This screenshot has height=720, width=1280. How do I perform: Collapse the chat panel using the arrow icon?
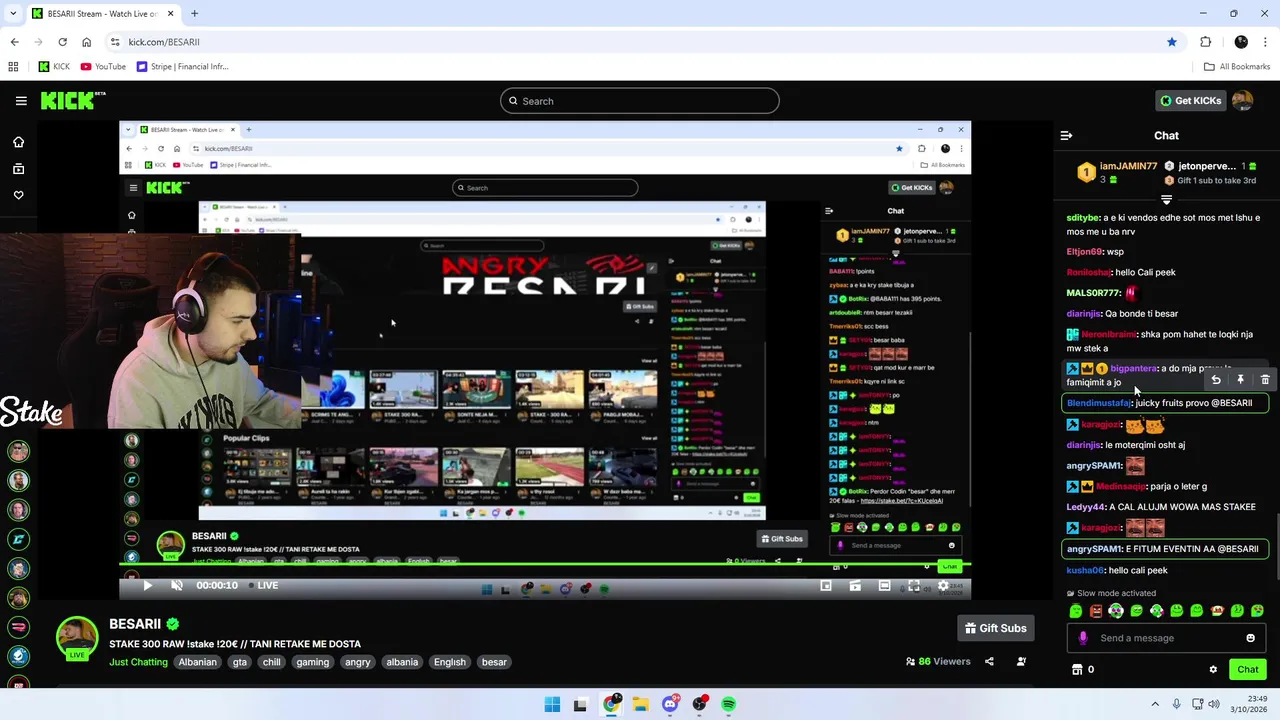pyautogui.click(x=1066, y=135)
